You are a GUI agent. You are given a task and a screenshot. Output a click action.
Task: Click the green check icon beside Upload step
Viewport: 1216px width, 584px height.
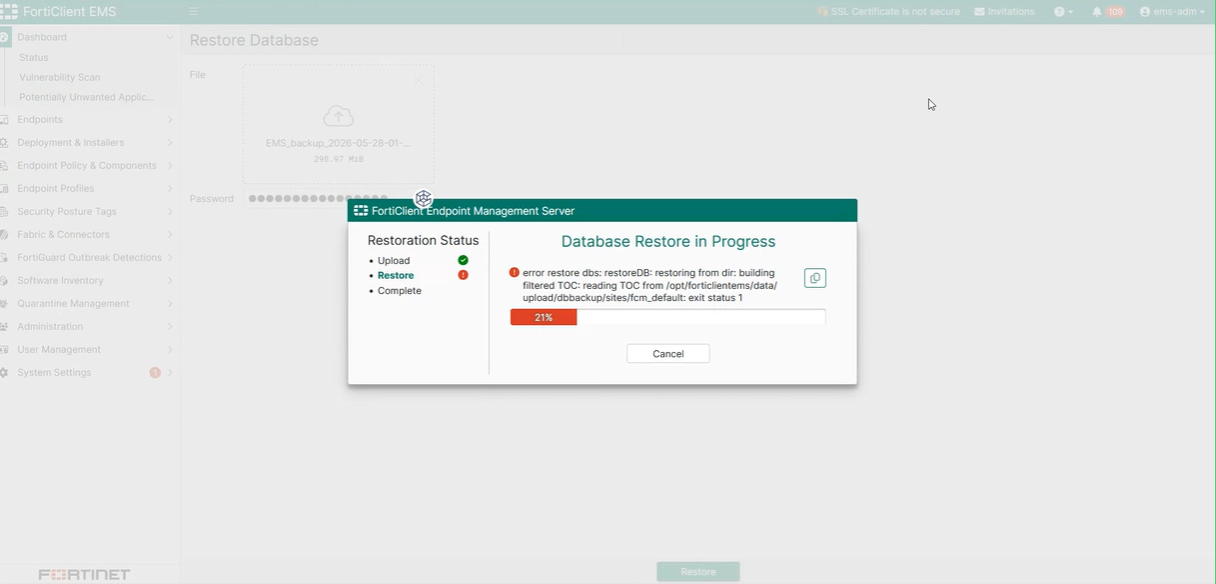[463, 260]
